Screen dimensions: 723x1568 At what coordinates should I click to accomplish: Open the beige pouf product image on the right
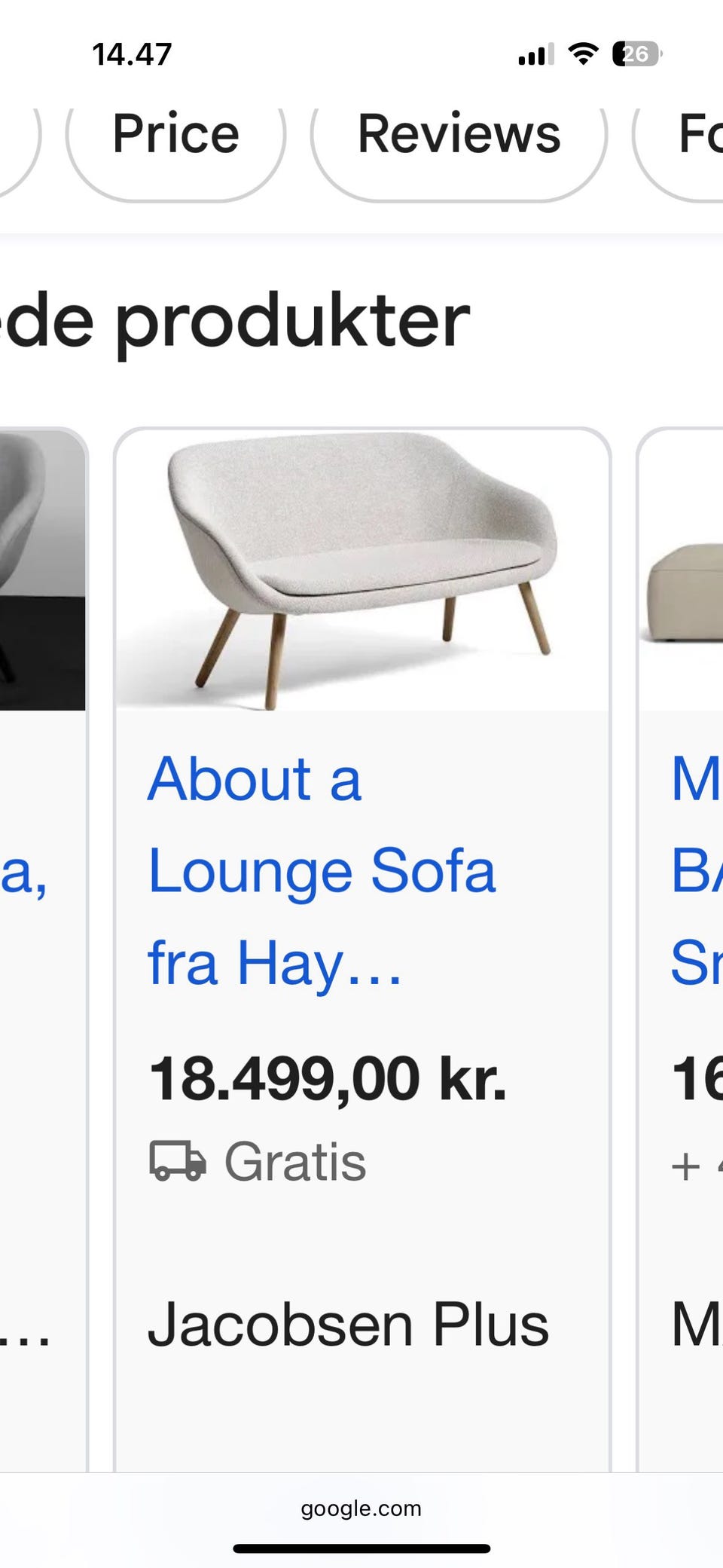click(682, 570)
